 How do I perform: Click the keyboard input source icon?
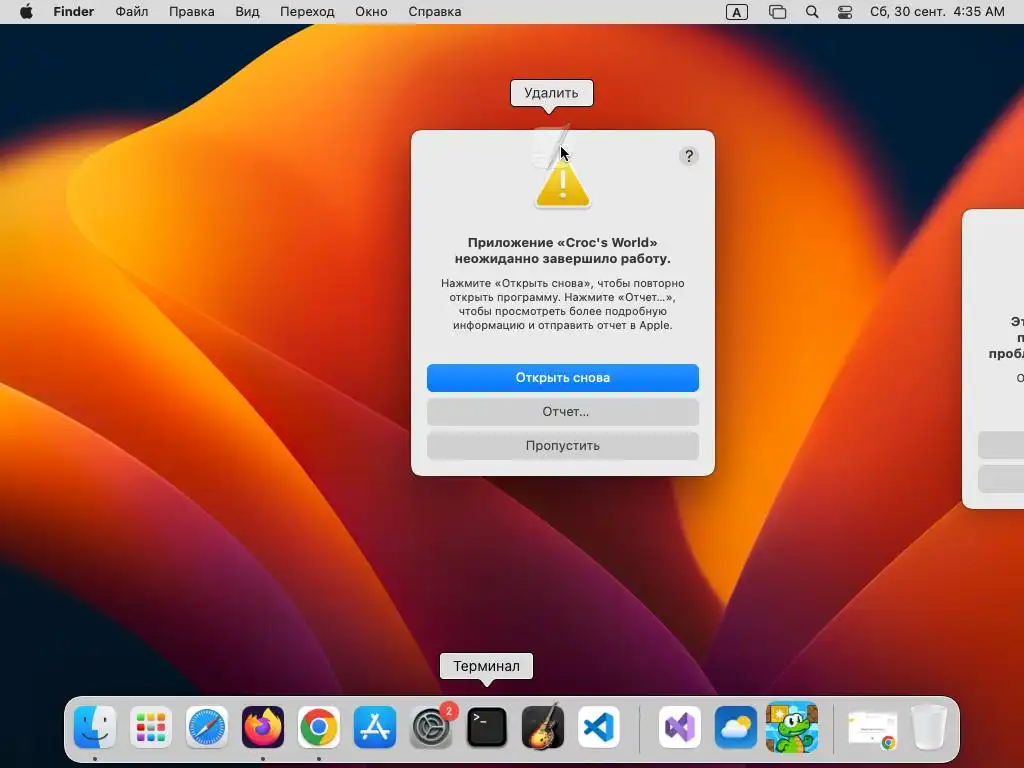point(737,12)
